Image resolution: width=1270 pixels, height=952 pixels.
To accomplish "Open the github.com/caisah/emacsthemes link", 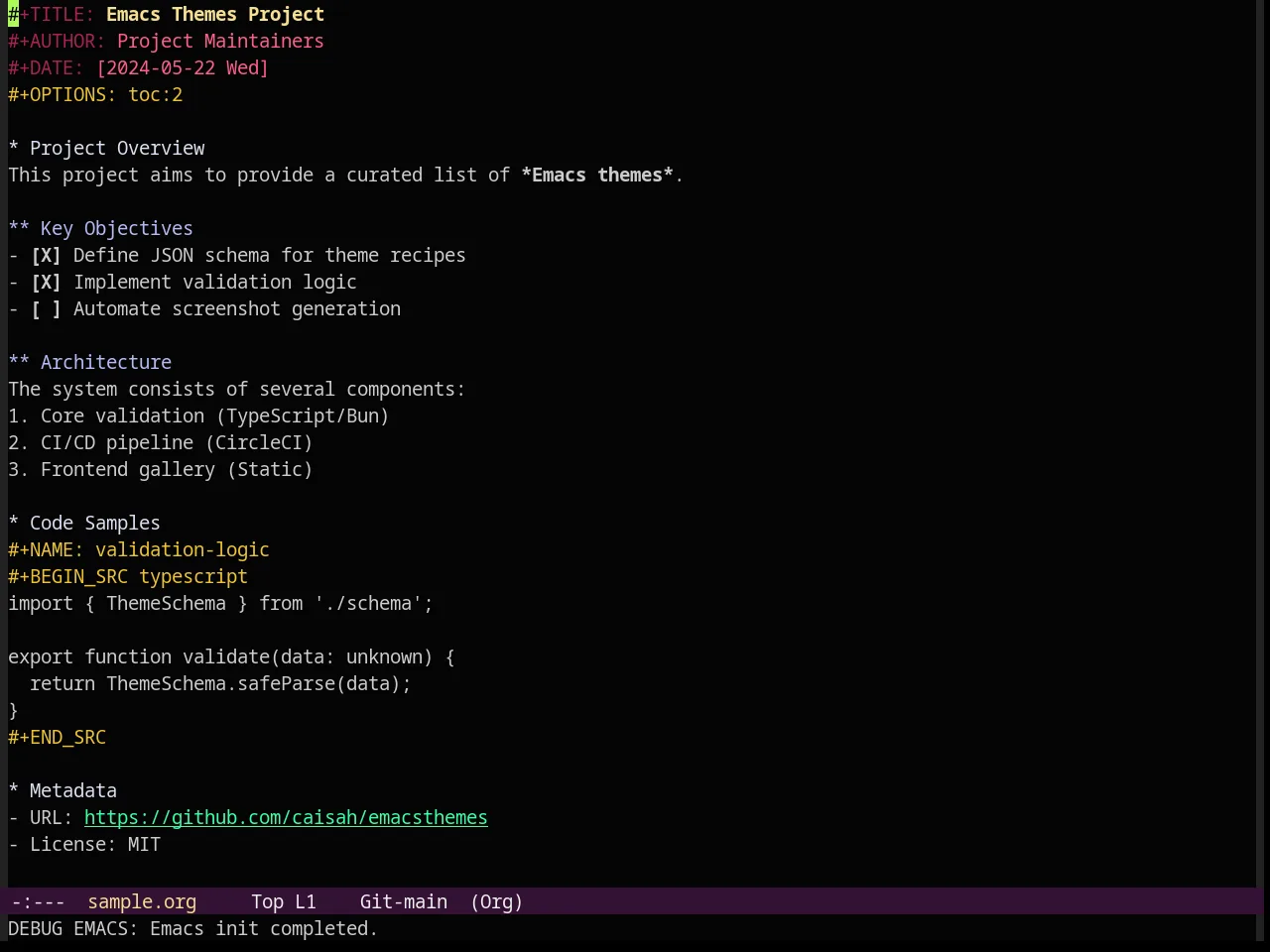I will tap(286, 817).
